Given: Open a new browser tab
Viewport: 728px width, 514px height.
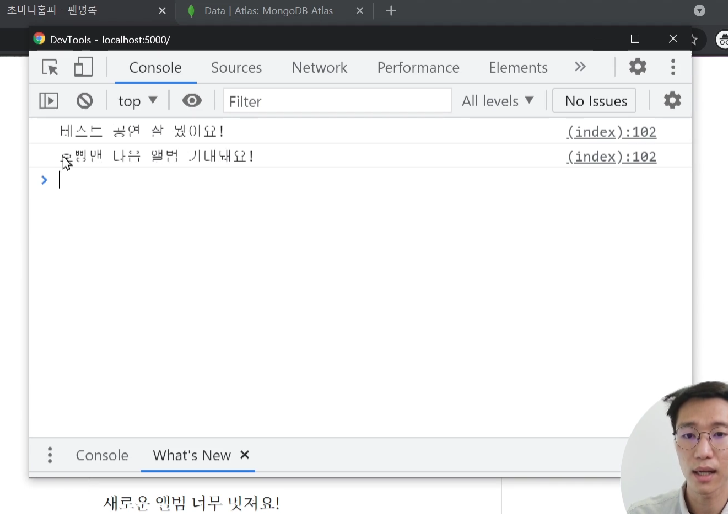Looking at the screenshot, I should click(391, 11).
